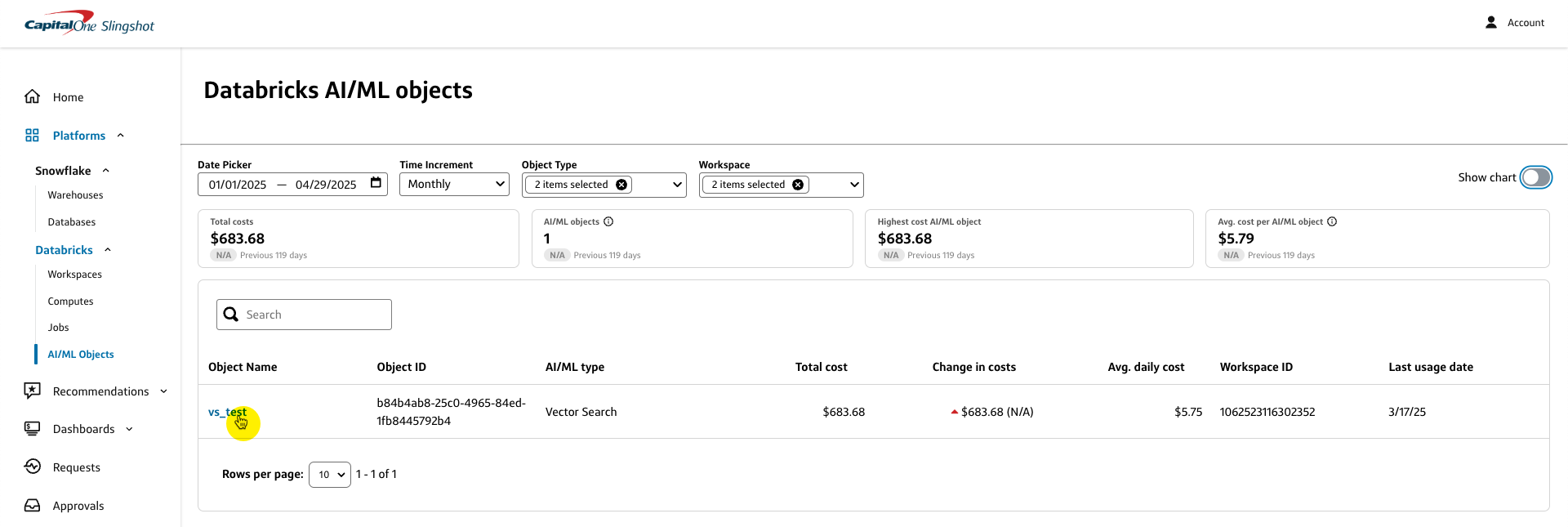Click the Dashboards monitor icon
This screenshot has width=1568, height=527.
click(33, 428)
